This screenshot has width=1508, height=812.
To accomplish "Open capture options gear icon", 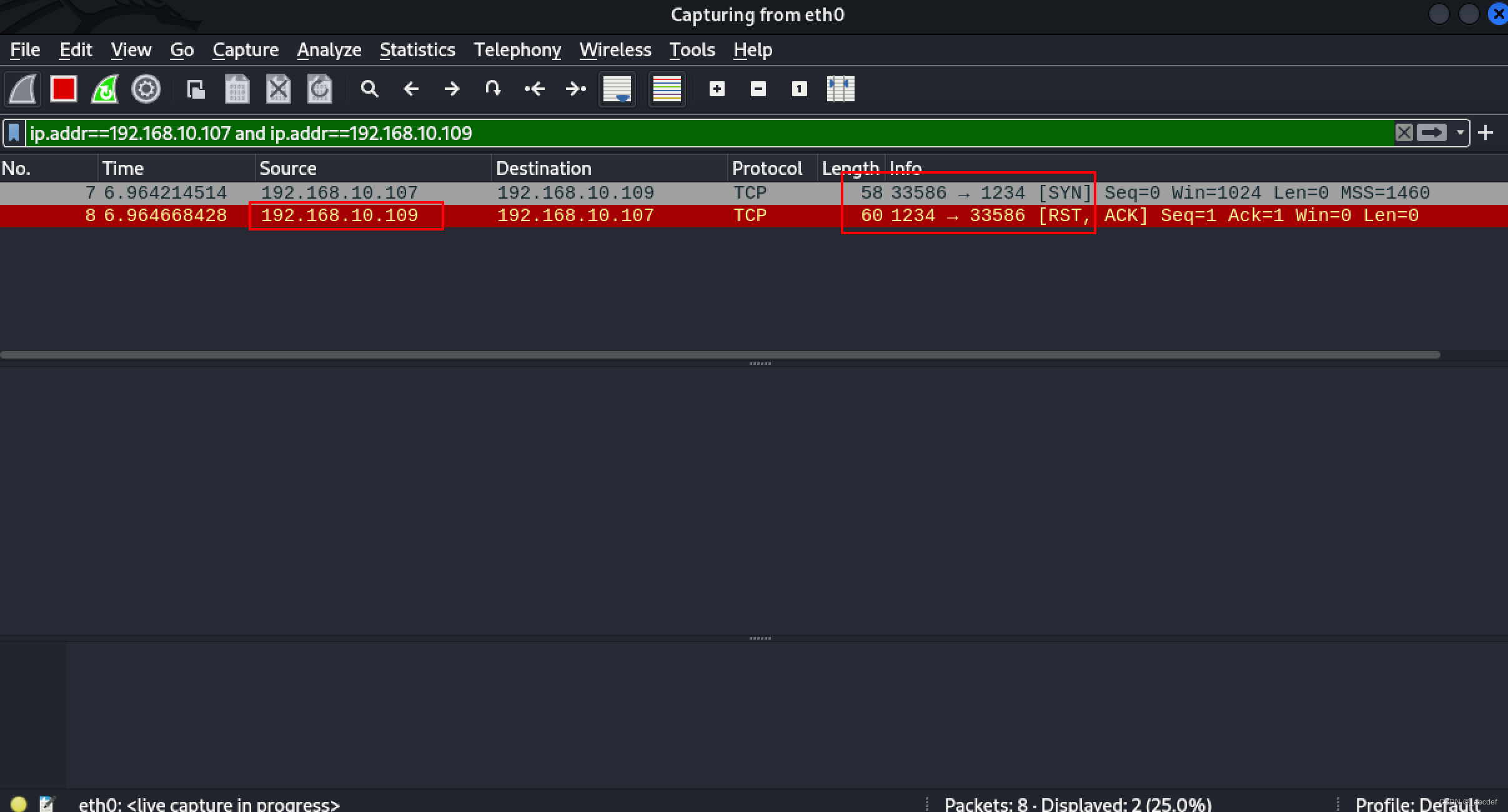I will [x=146, y=89].
